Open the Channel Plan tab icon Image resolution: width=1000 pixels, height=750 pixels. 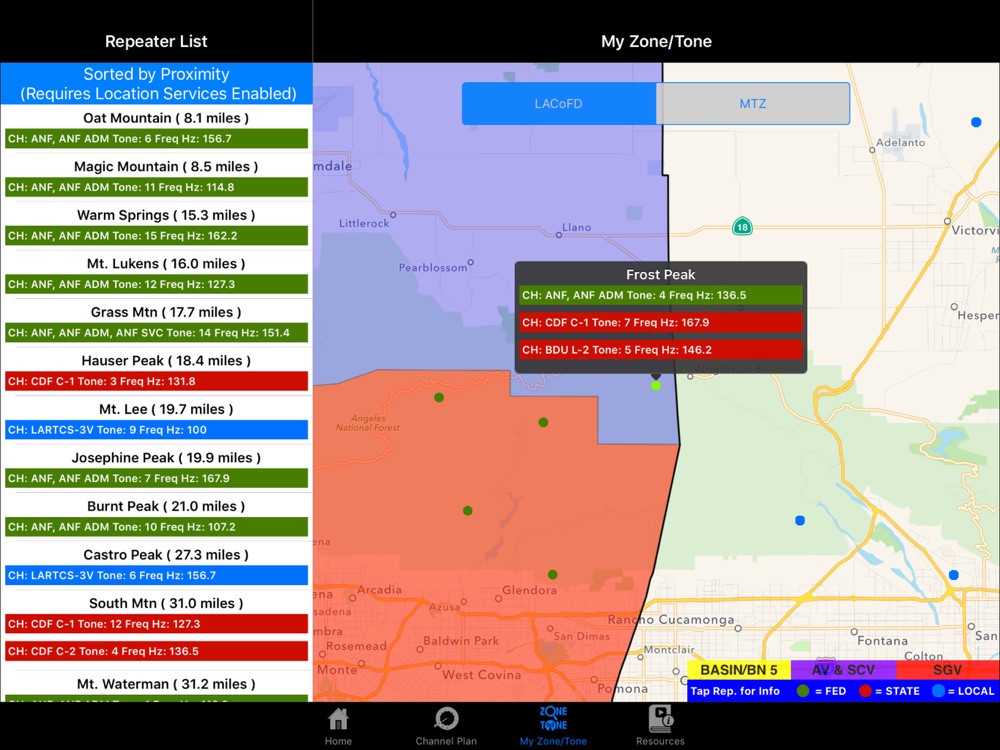(446, 725)
